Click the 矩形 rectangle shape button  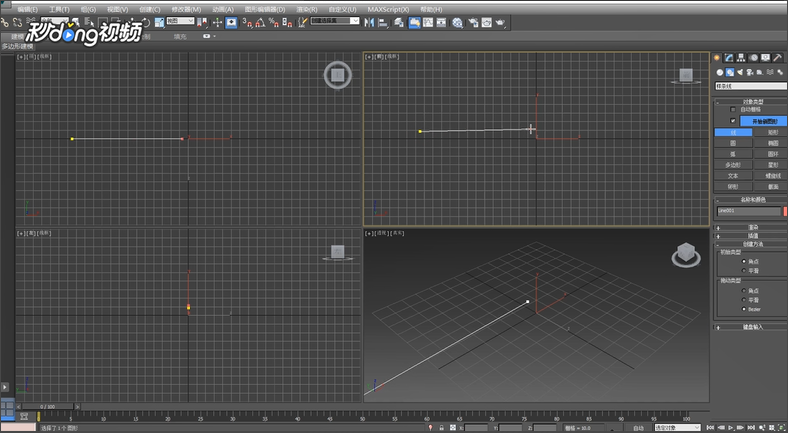click(x=773, y=132)
